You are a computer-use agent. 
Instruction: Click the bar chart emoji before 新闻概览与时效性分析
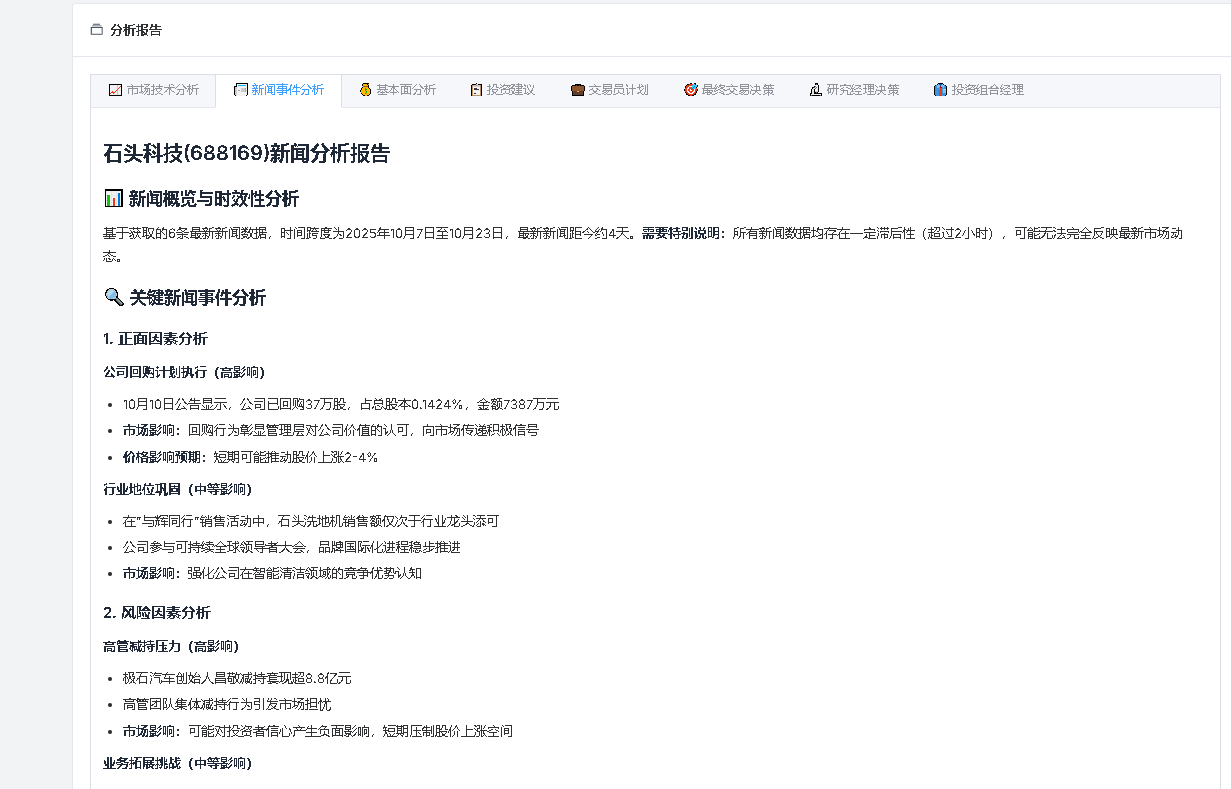(x=113, y=198)
